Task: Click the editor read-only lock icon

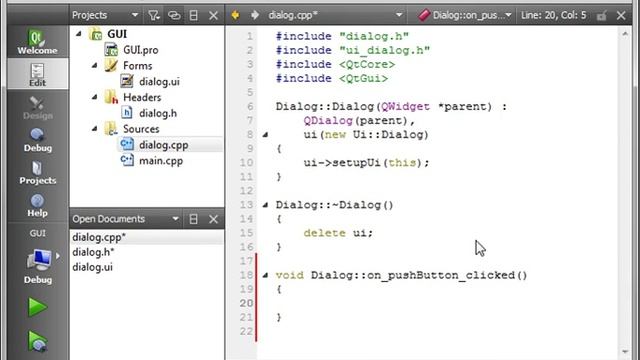Action: [x=601, y=16]
